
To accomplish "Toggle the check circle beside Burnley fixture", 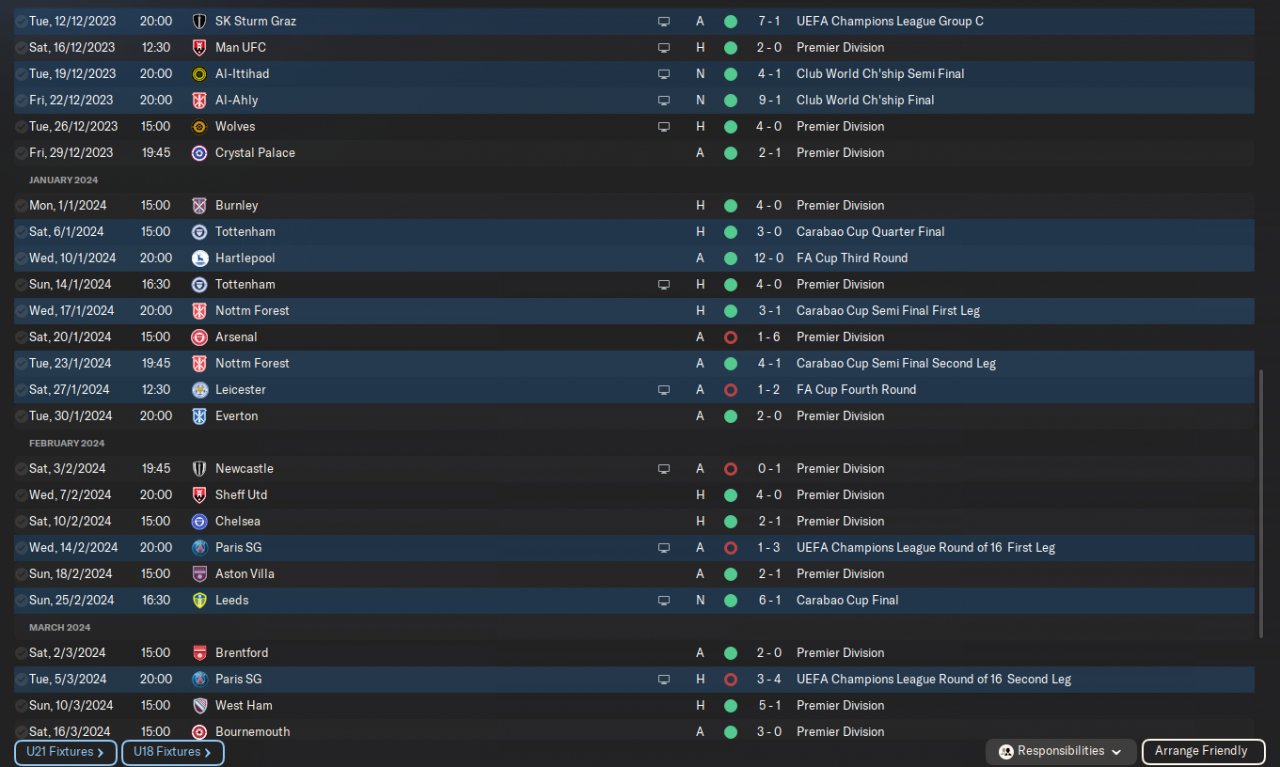I will click(x=21, y=206).
